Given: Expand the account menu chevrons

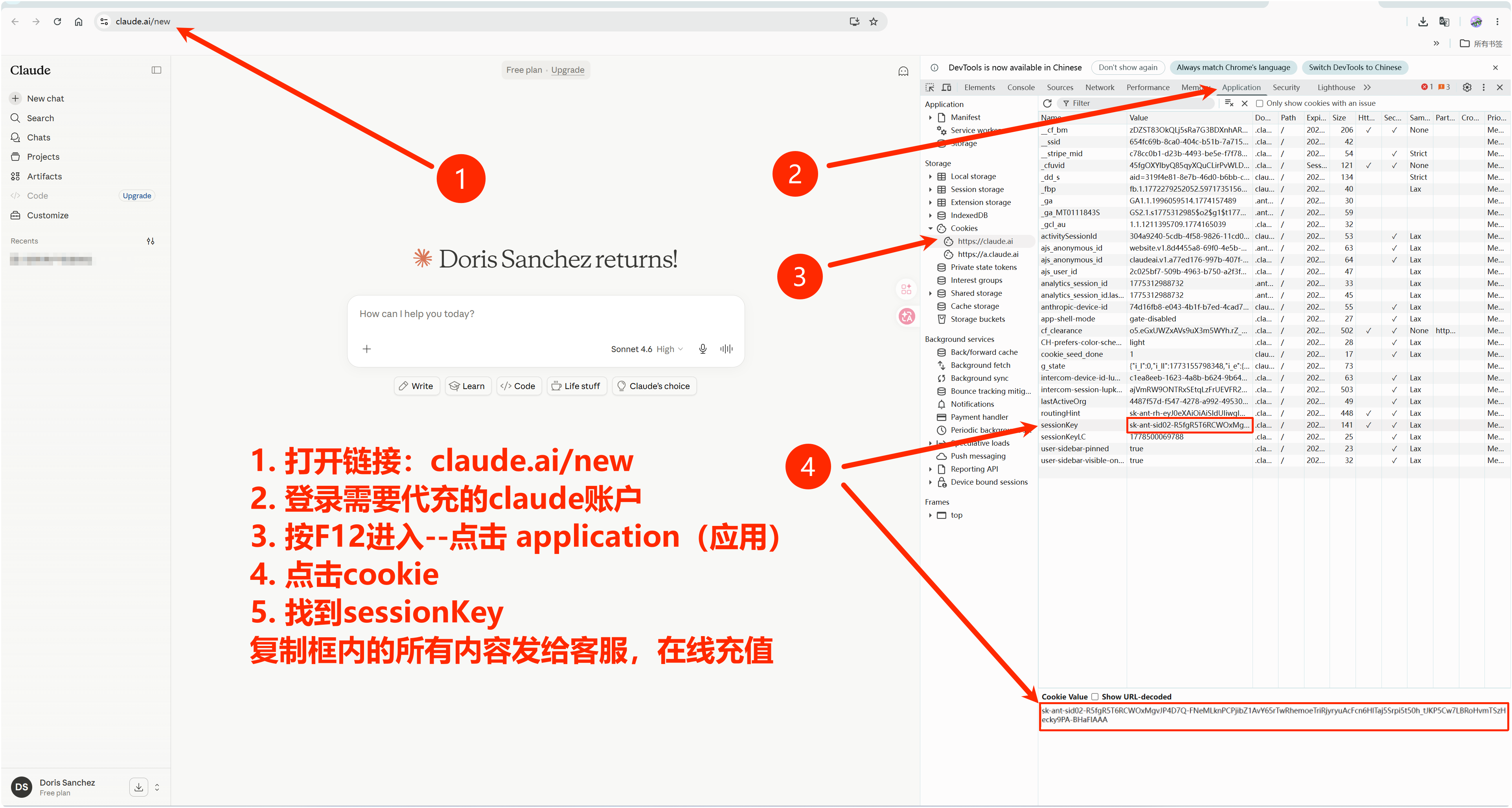Looking at the screenshot, I should (x=157, y=788).
